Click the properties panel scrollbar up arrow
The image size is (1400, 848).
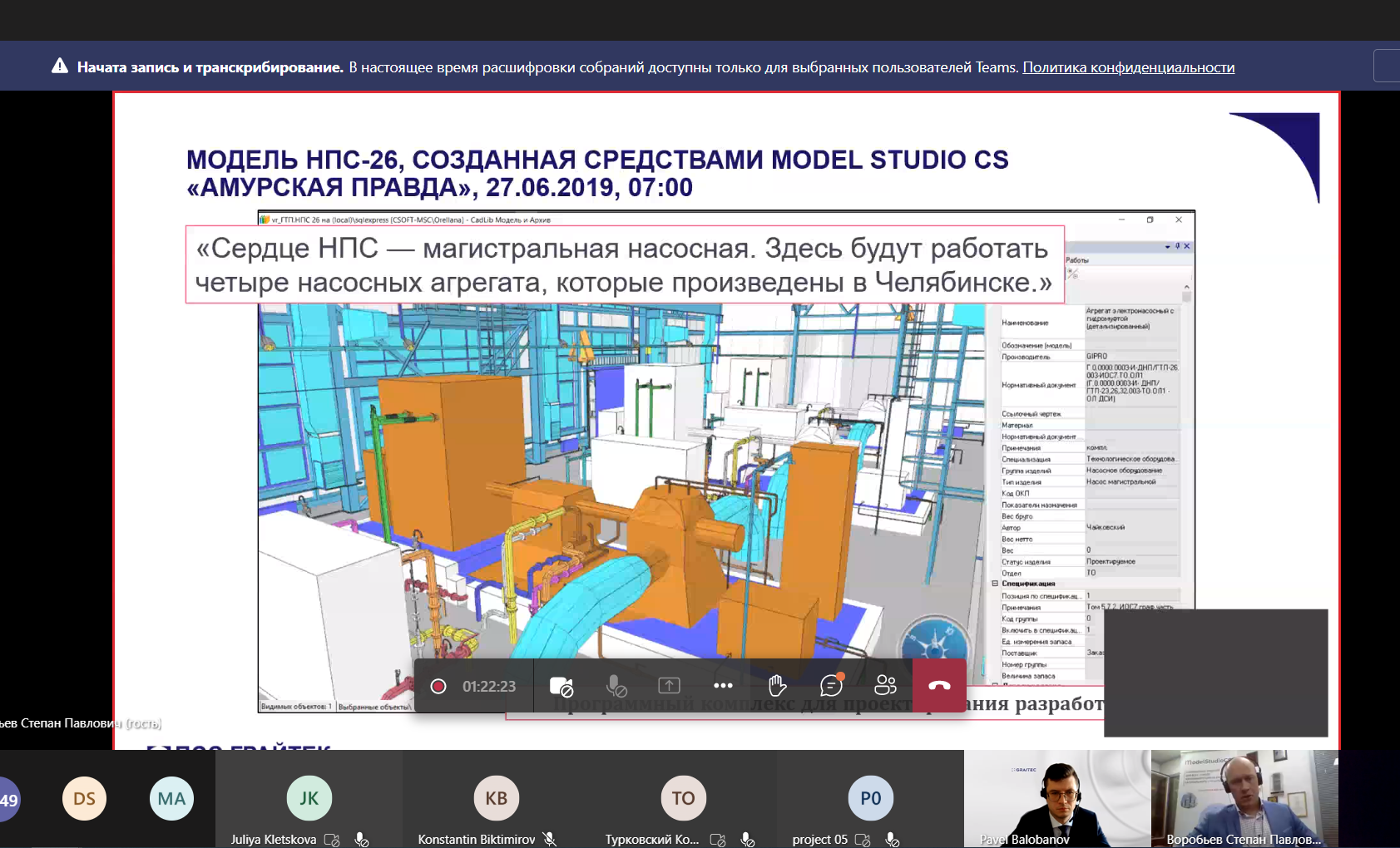pyautogui.click(x=1186, y=287)
